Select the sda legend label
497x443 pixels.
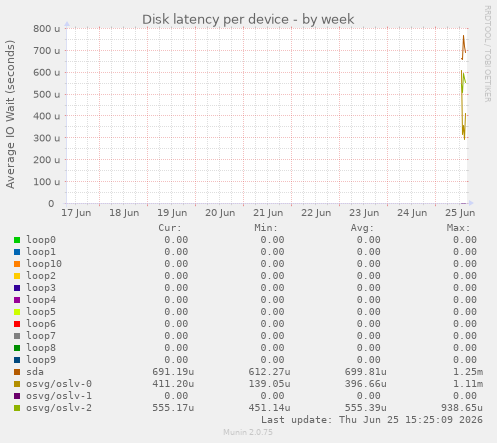tap(35, 372)
